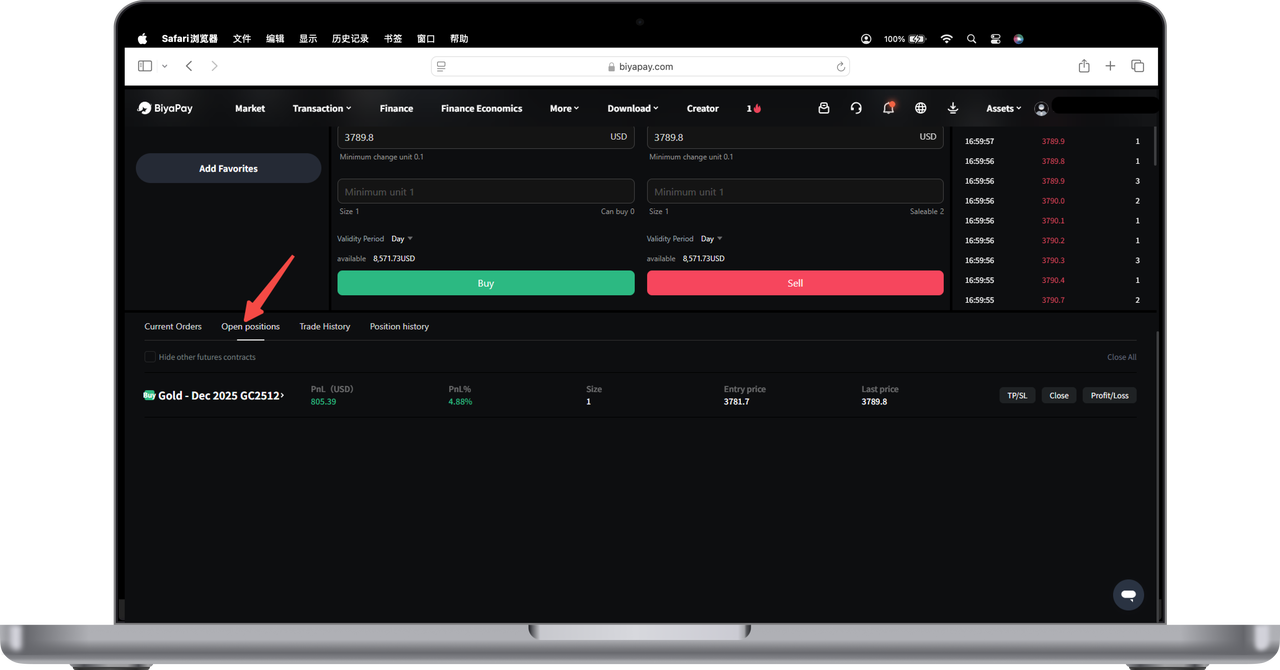Toggle the Safari sidebar icon
The height and width of the screenshot is (670, 1280).
pos(145,66)
